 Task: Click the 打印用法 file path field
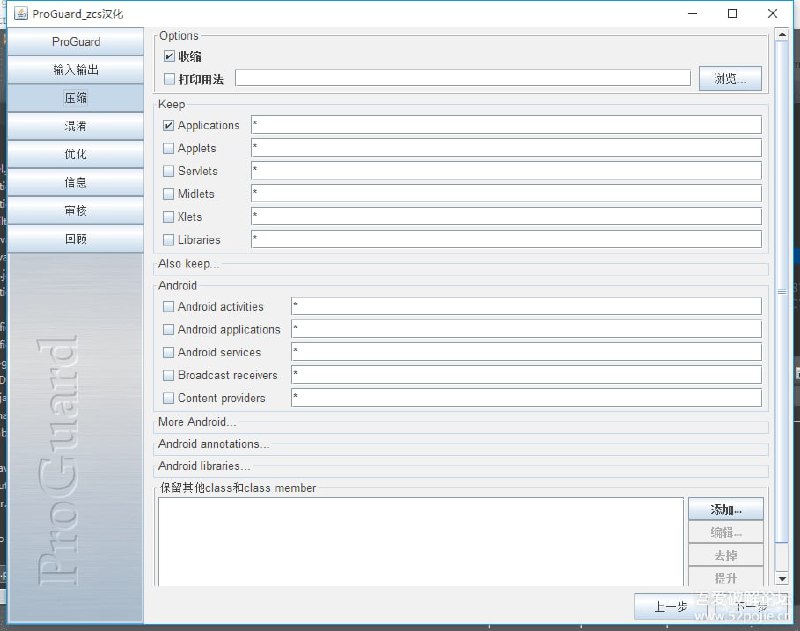(463, 78)
